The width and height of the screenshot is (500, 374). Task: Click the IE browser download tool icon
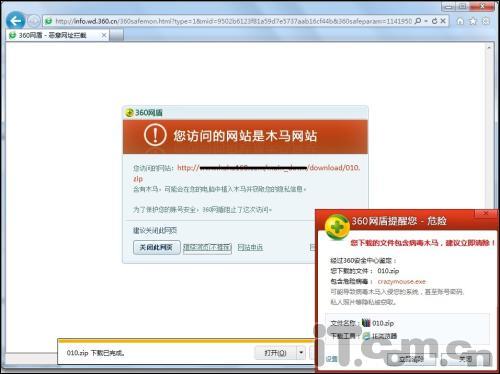tap(367, 336)
